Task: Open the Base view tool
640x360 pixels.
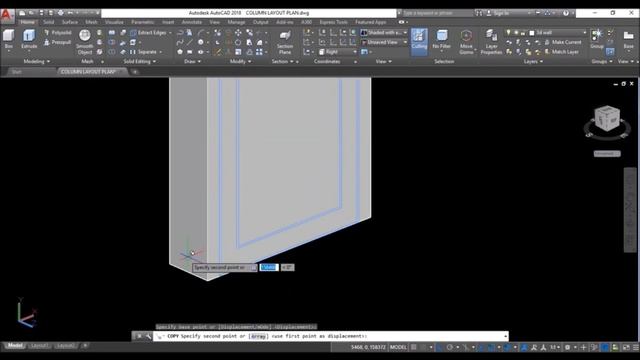Action: point(629,39)
